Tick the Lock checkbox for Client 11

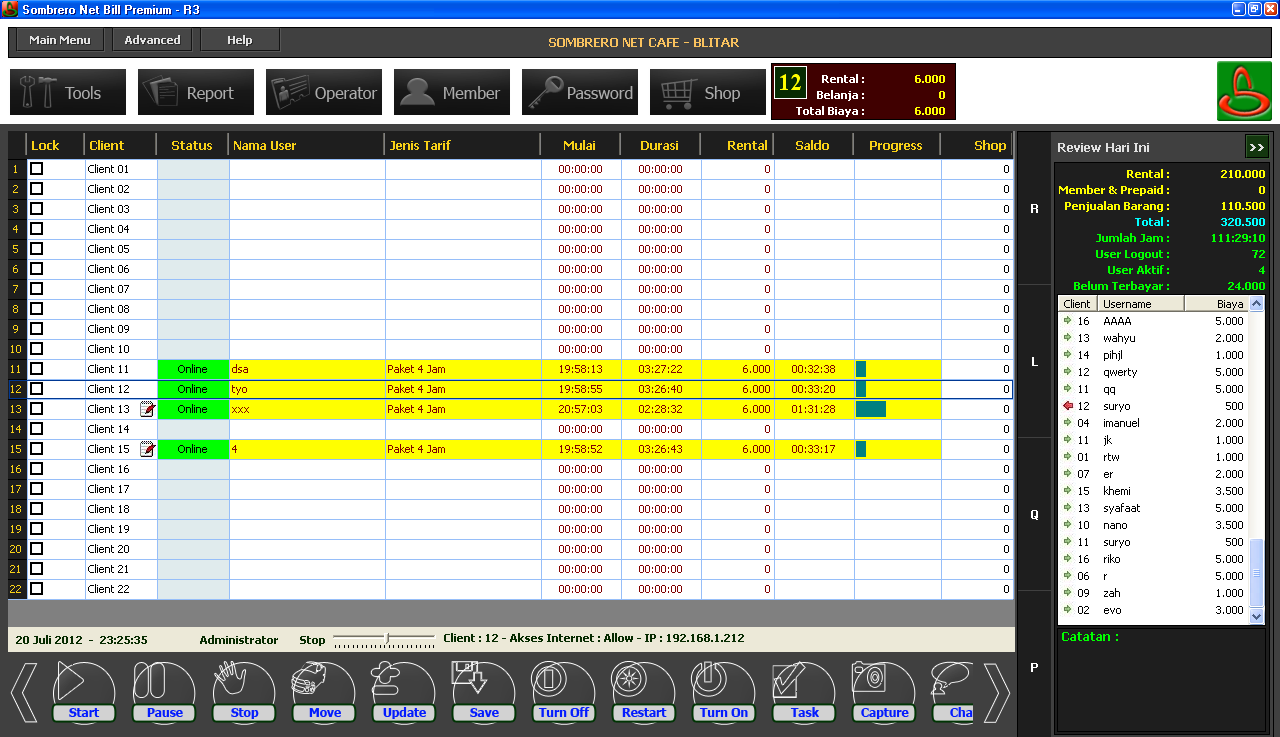point(36,369)
